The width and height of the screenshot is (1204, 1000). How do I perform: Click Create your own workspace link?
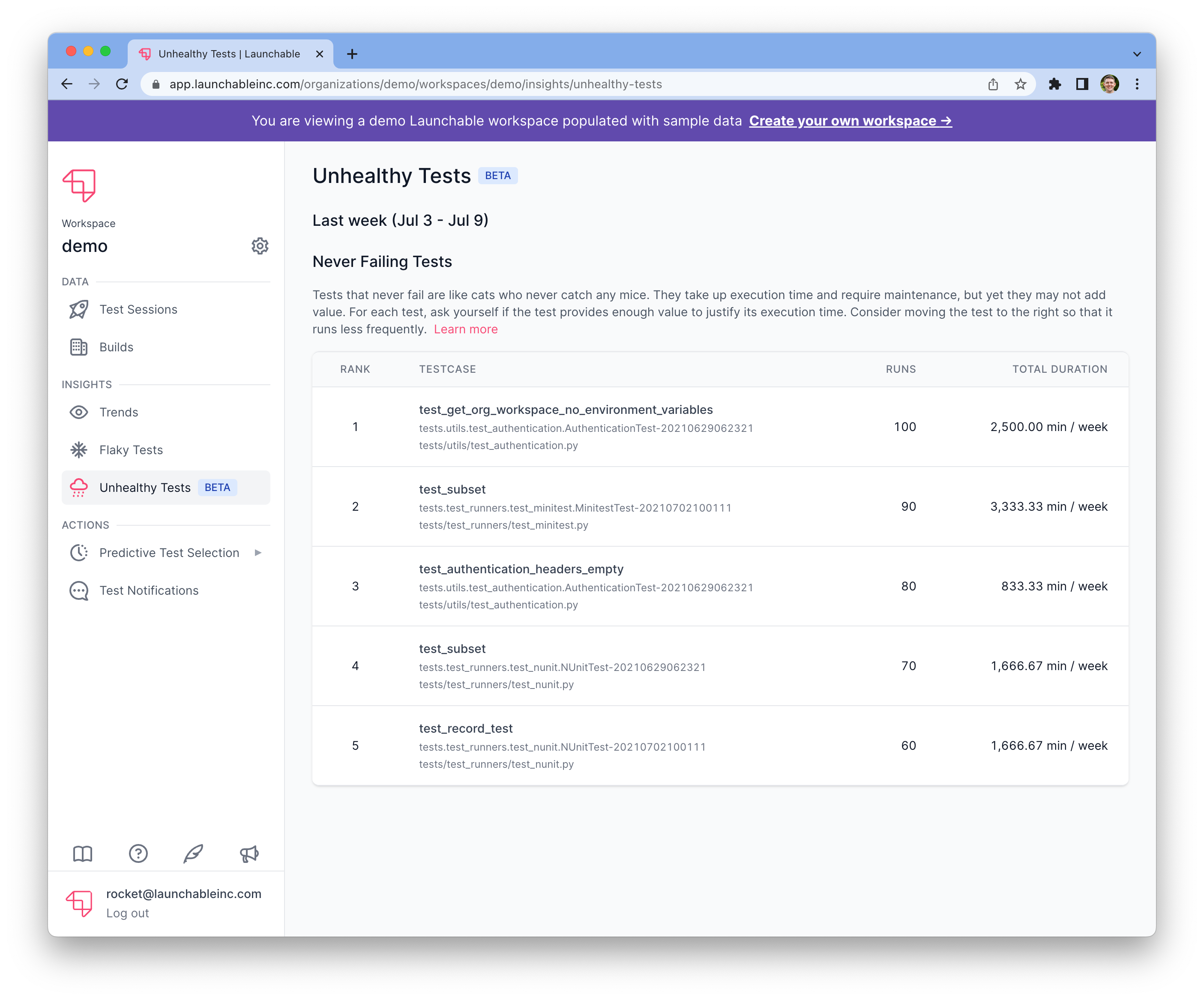point(850,121)
